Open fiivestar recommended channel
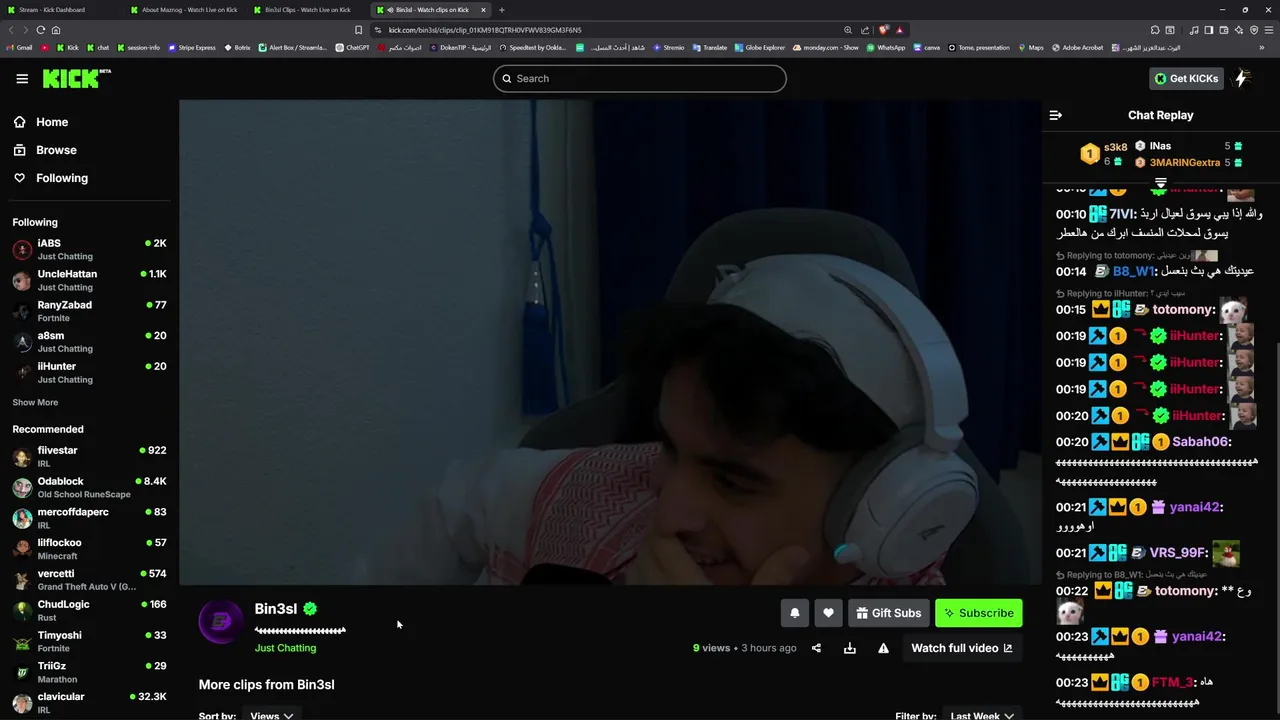The height and width of the screenshot is (720, 1280). click(88, 456)
